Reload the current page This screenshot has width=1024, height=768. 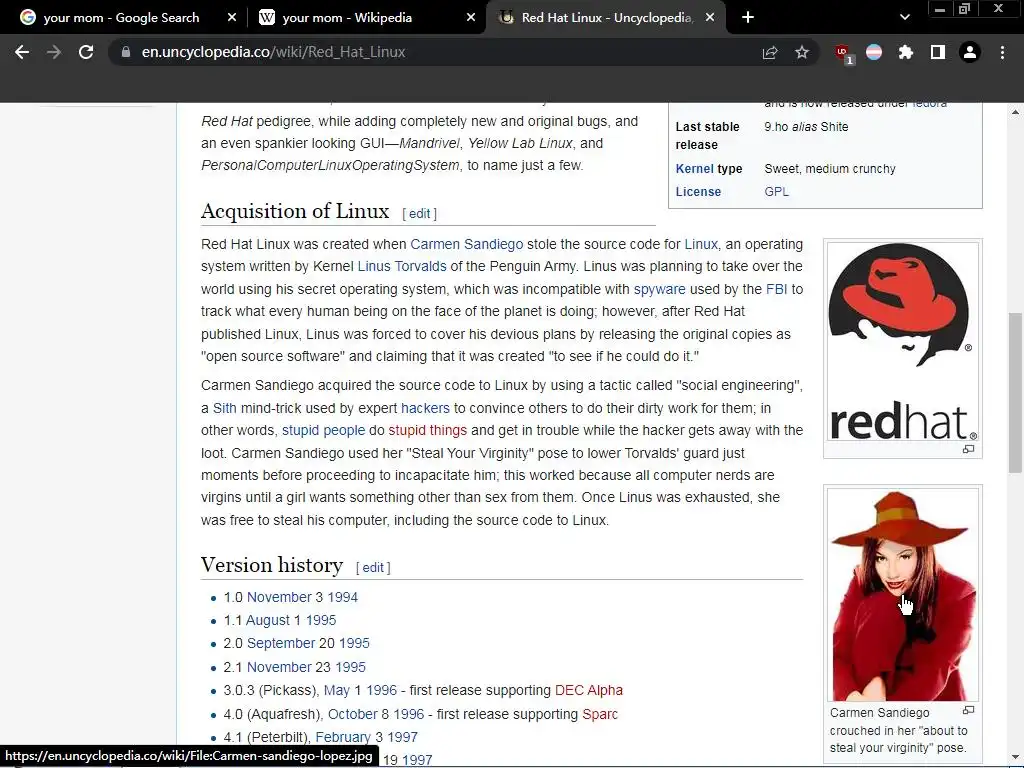[x=86, y=52]
